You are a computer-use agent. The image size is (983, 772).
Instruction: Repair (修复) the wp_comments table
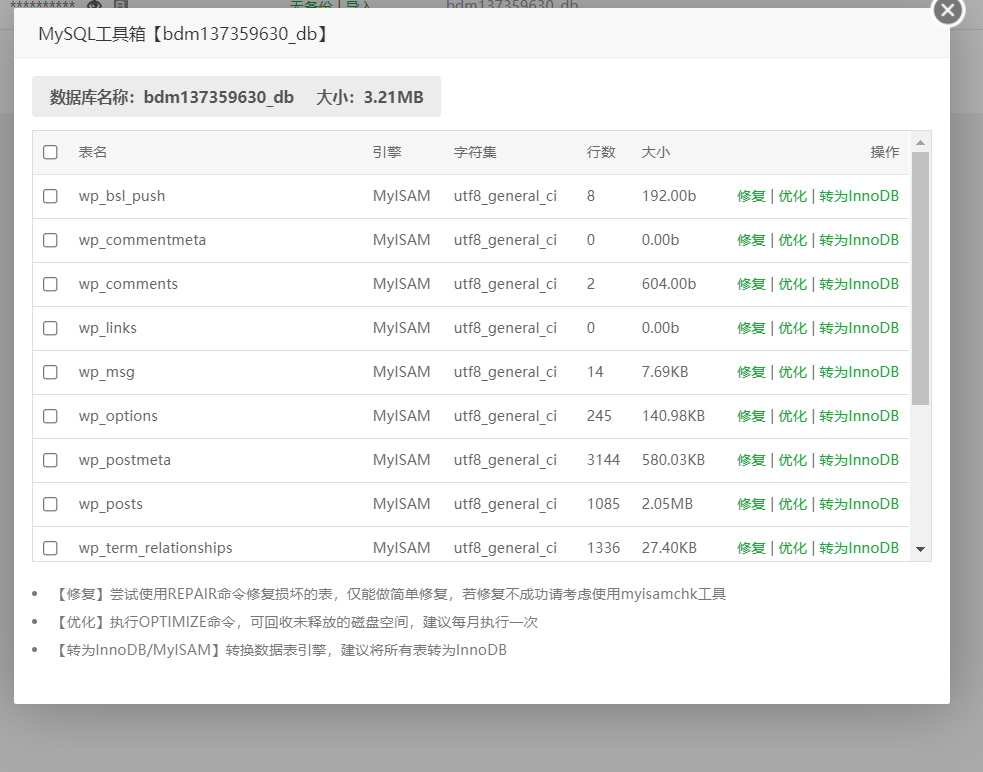tap(751, 284)
